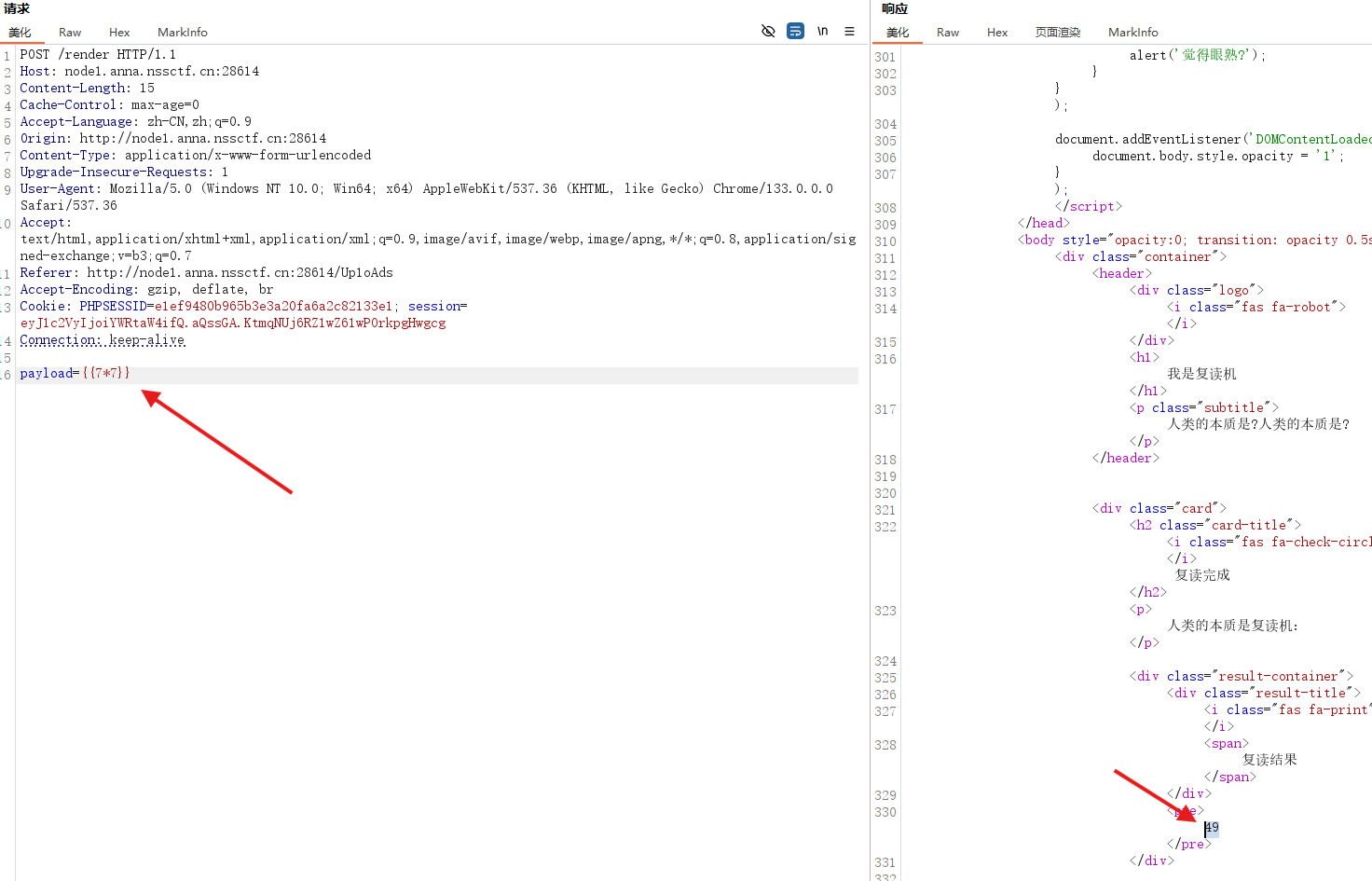Toggle the crossed-out eye icon in request panel

click(768, 31)
